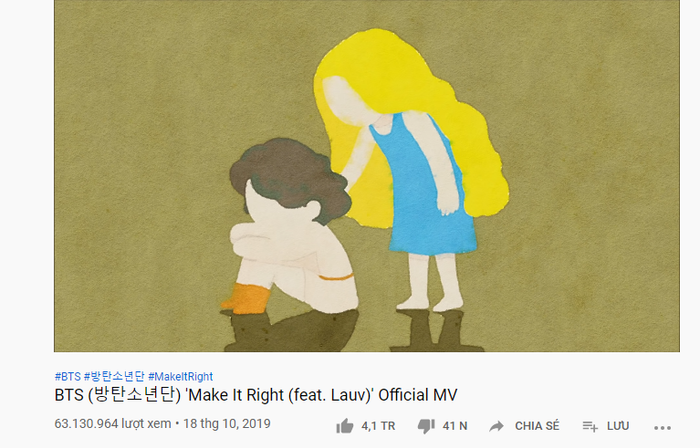Like the video with thumbs-up icon
This screenshot has width=700, height=448.
(345, 426)
